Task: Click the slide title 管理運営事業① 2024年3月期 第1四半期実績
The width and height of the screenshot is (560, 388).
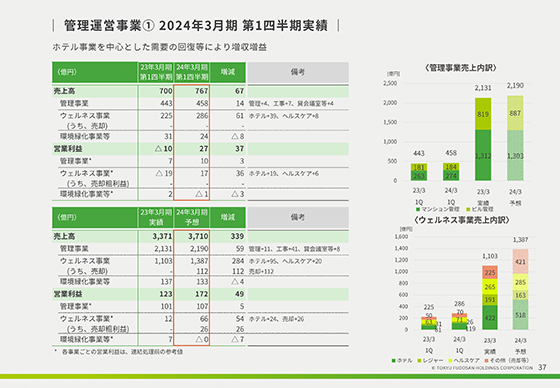Action: [195, 26]
